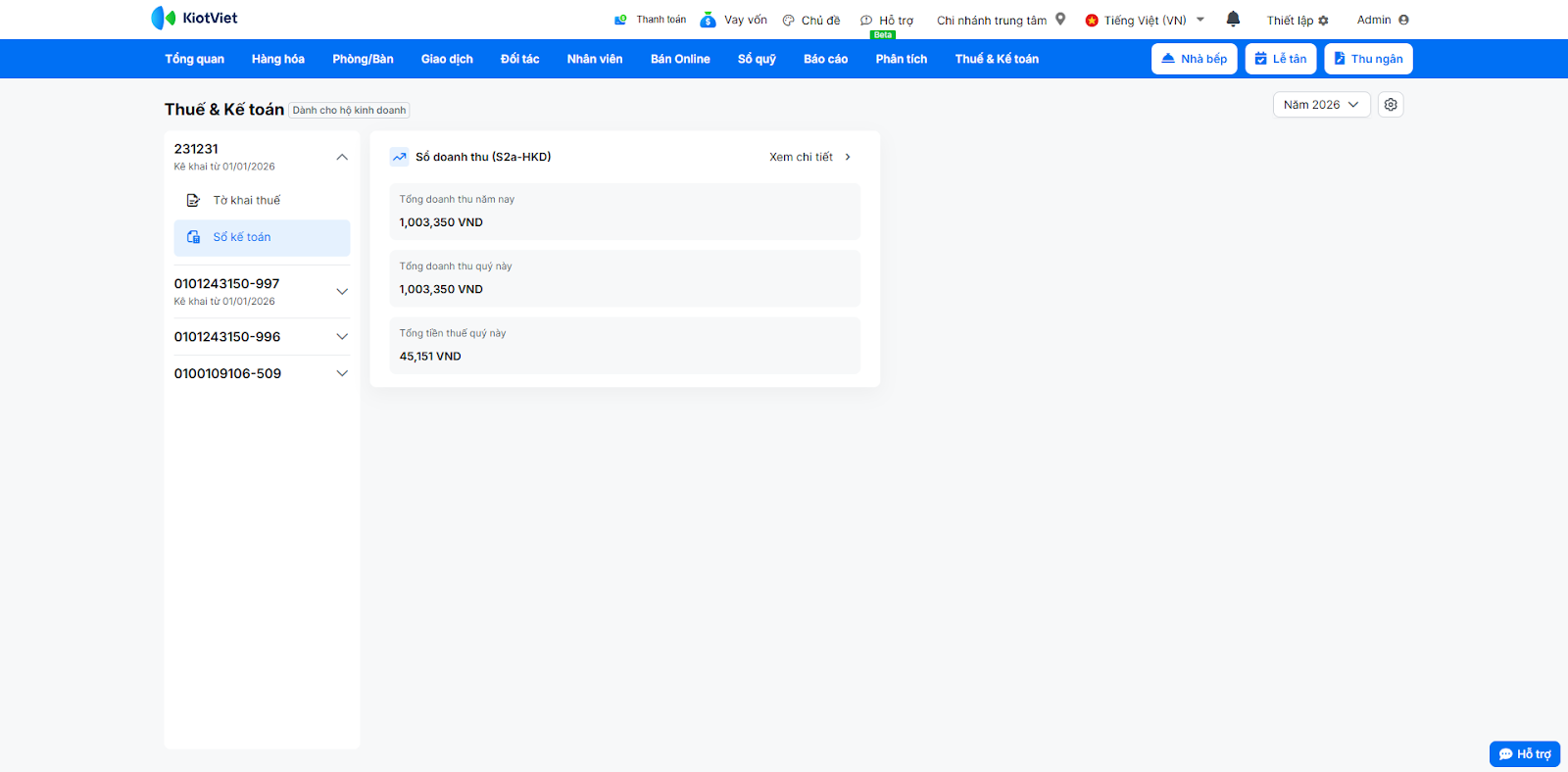Click the Nhà bếp cloche icon
1568x772 pixels.
click(x=1168, y=59)
